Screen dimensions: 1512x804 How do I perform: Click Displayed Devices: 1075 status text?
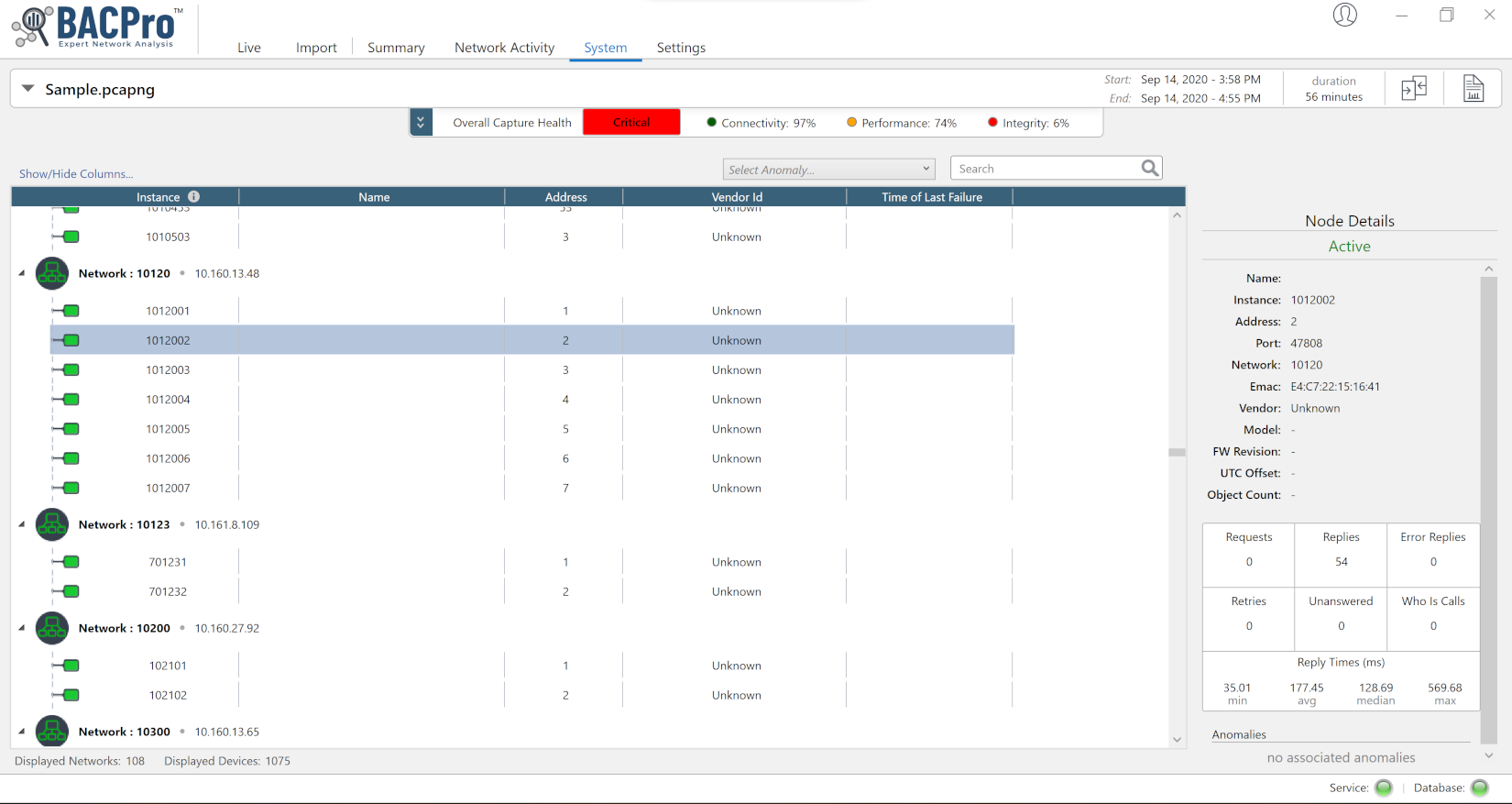click(x=227, y=761)
